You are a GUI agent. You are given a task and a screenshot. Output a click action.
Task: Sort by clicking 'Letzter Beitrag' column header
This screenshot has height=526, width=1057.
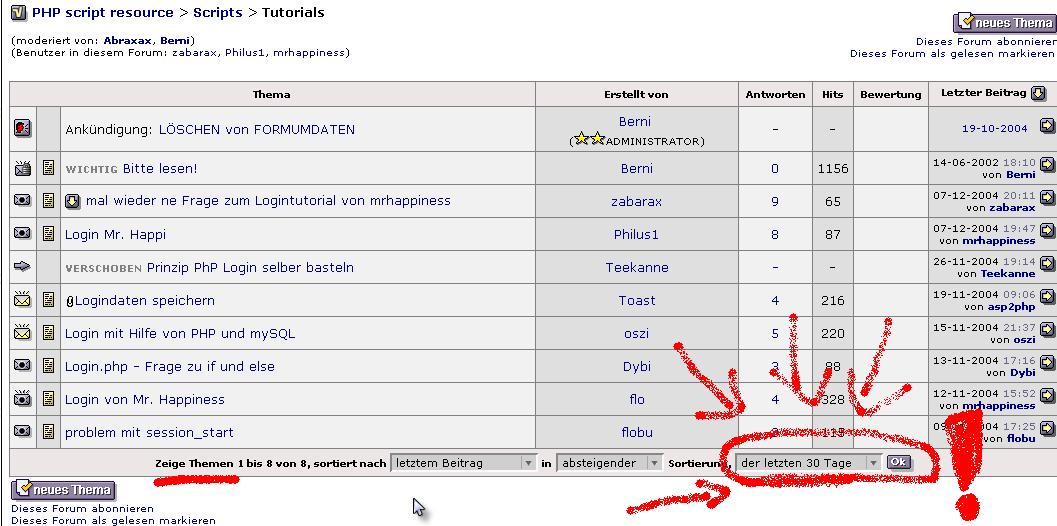pyautogui.click(x=983, y=93)
